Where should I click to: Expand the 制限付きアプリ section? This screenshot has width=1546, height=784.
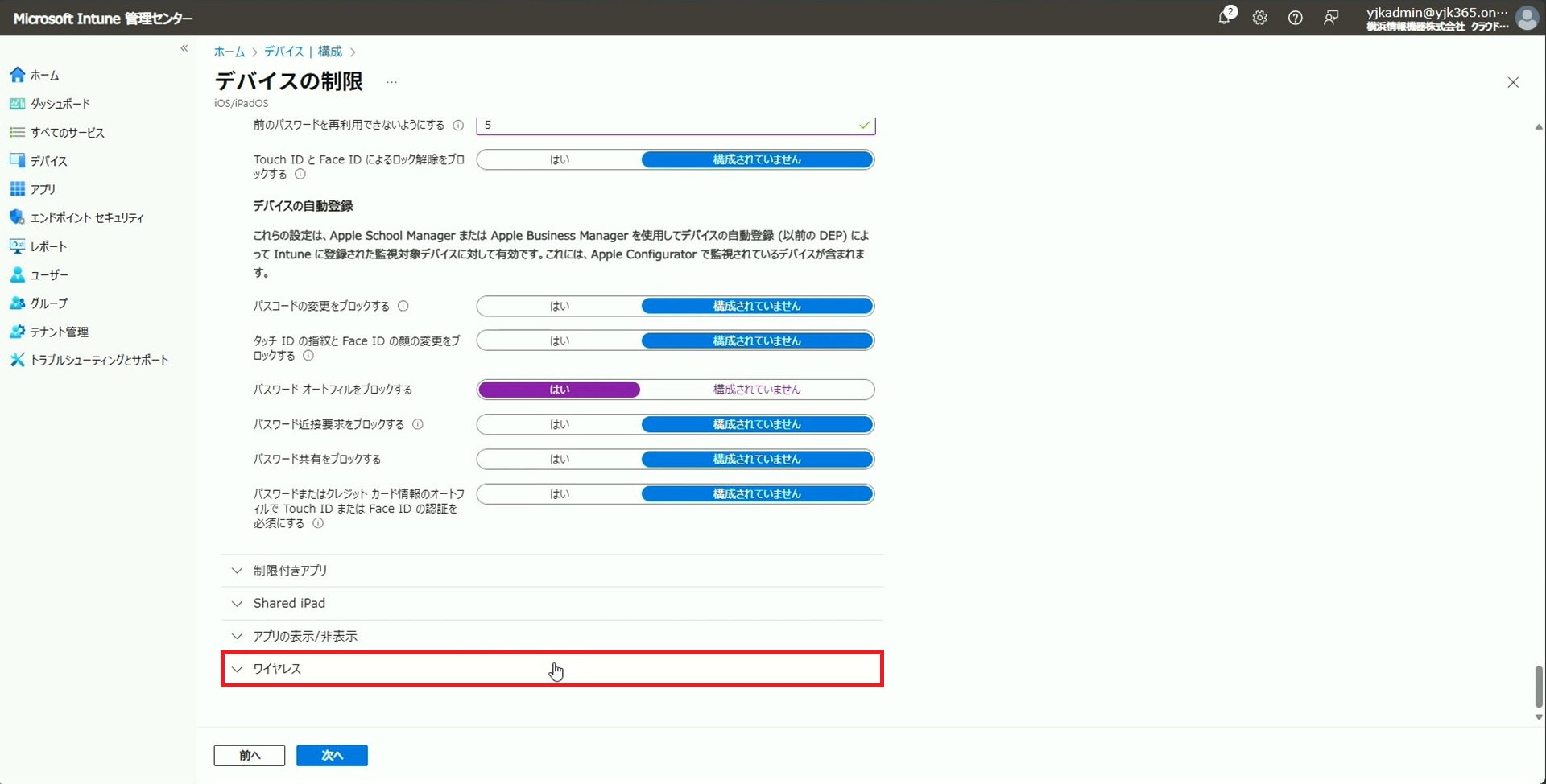tap(290, 571)
